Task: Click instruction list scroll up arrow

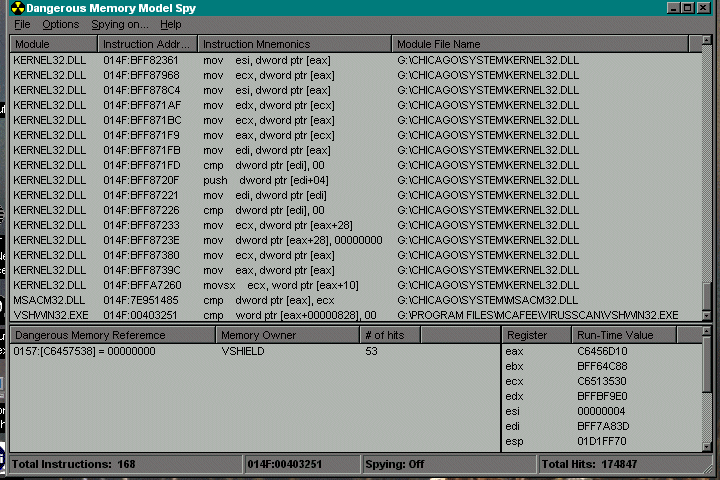Action: coord(707,40)
